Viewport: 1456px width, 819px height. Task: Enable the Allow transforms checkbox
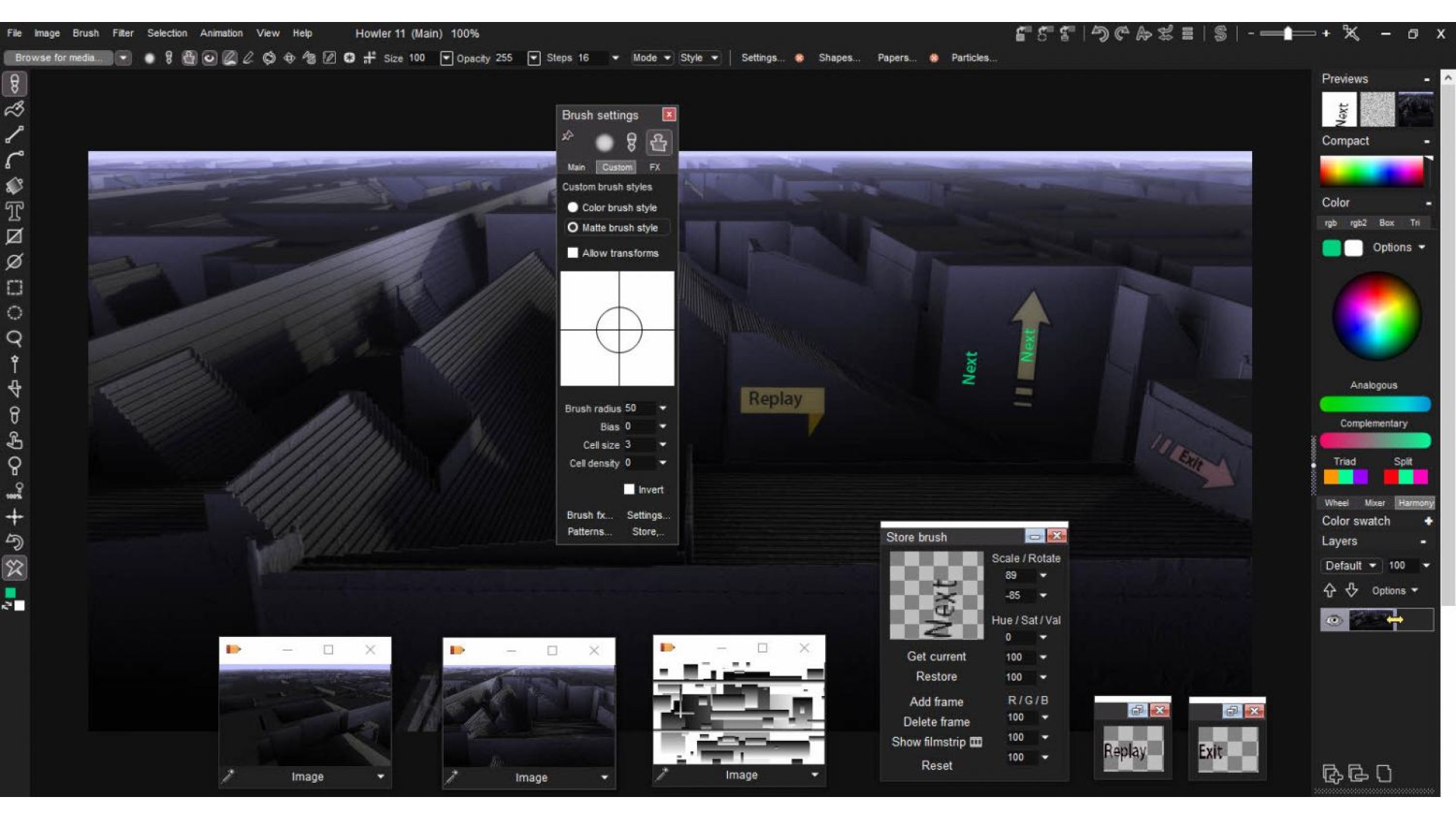coord(573,253)
